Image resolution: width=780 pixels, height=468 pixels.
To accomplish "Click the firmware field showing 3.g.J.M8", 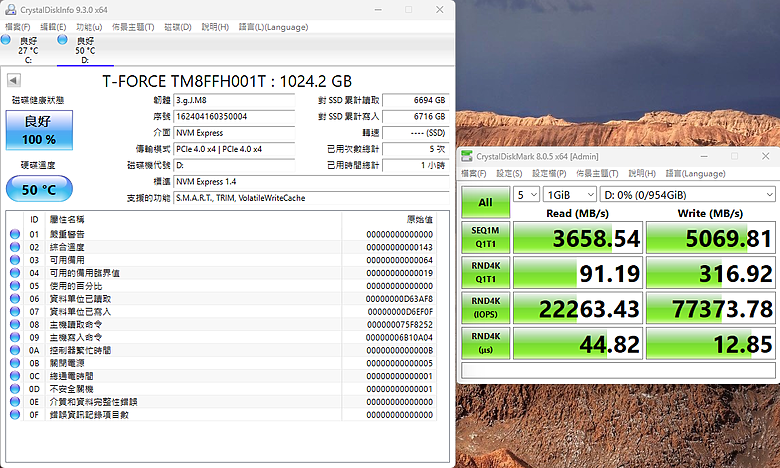I will coord(234,100).
